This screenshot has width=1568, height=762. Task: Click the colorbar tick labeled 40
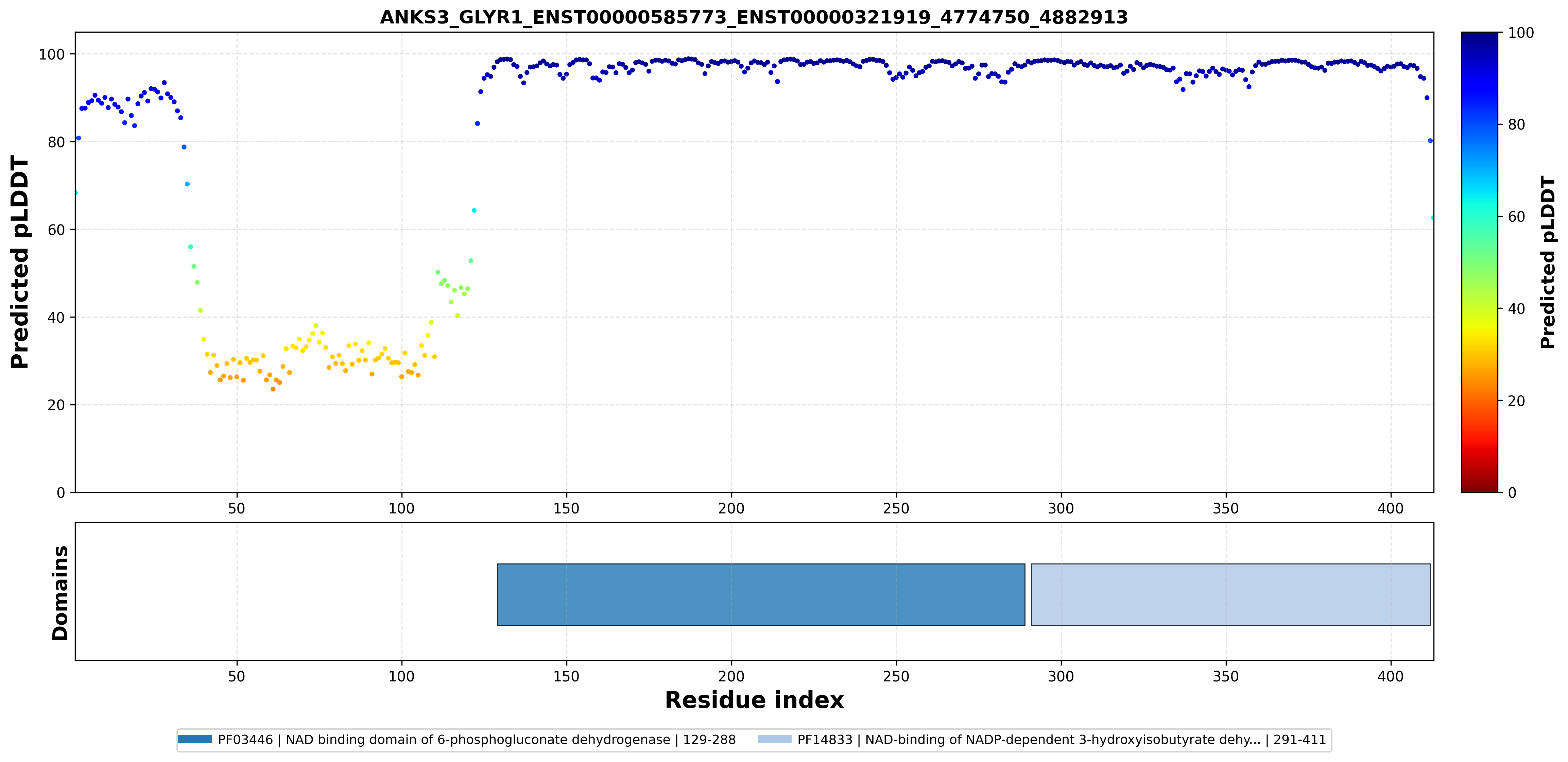point(1516,309)
